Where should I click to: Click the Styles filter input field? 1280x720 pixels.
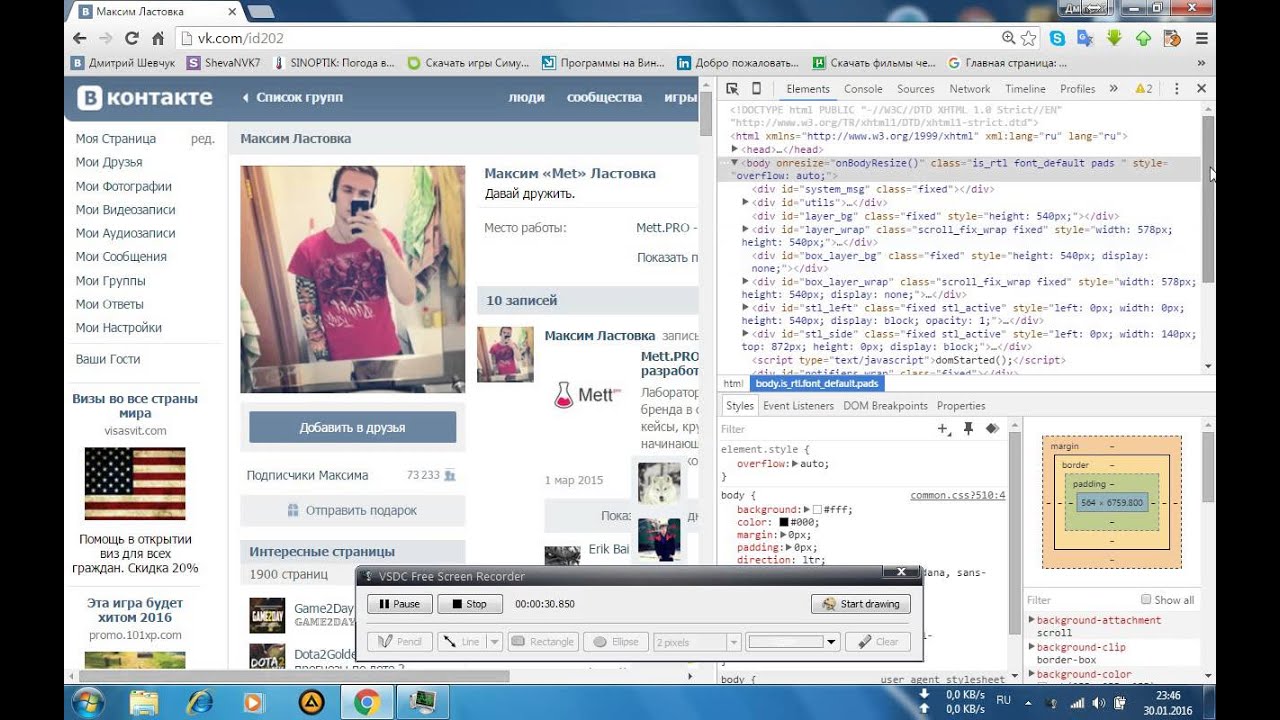825,429
